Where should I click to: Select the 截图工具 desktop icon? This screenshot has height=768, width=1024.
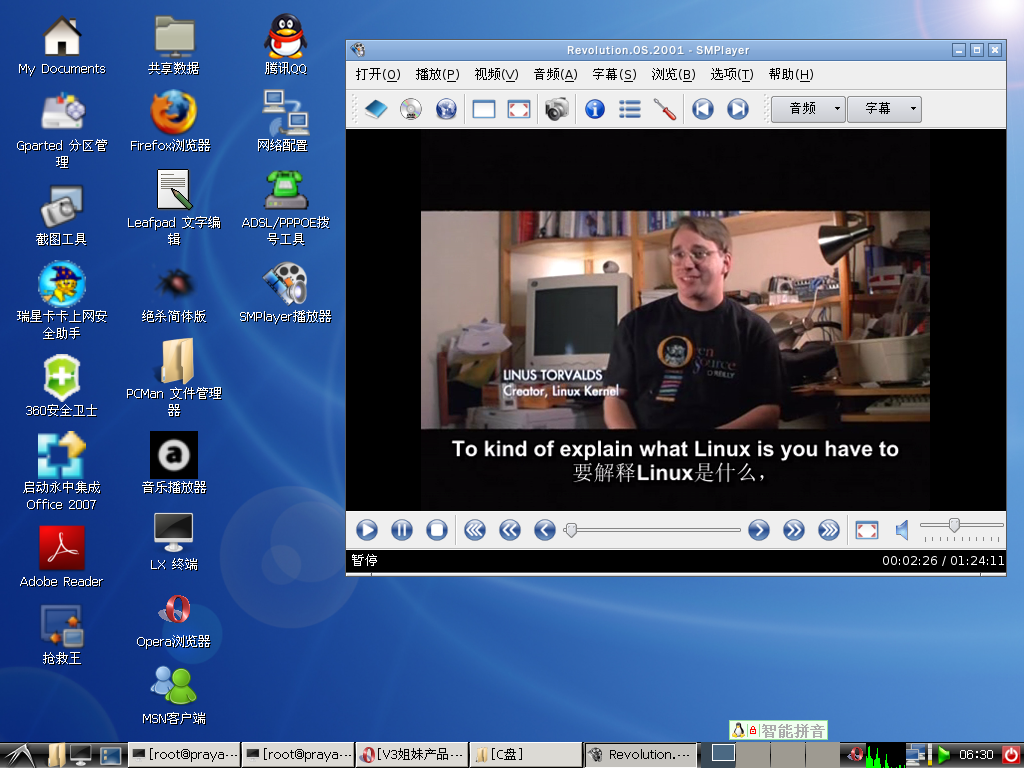62,216
